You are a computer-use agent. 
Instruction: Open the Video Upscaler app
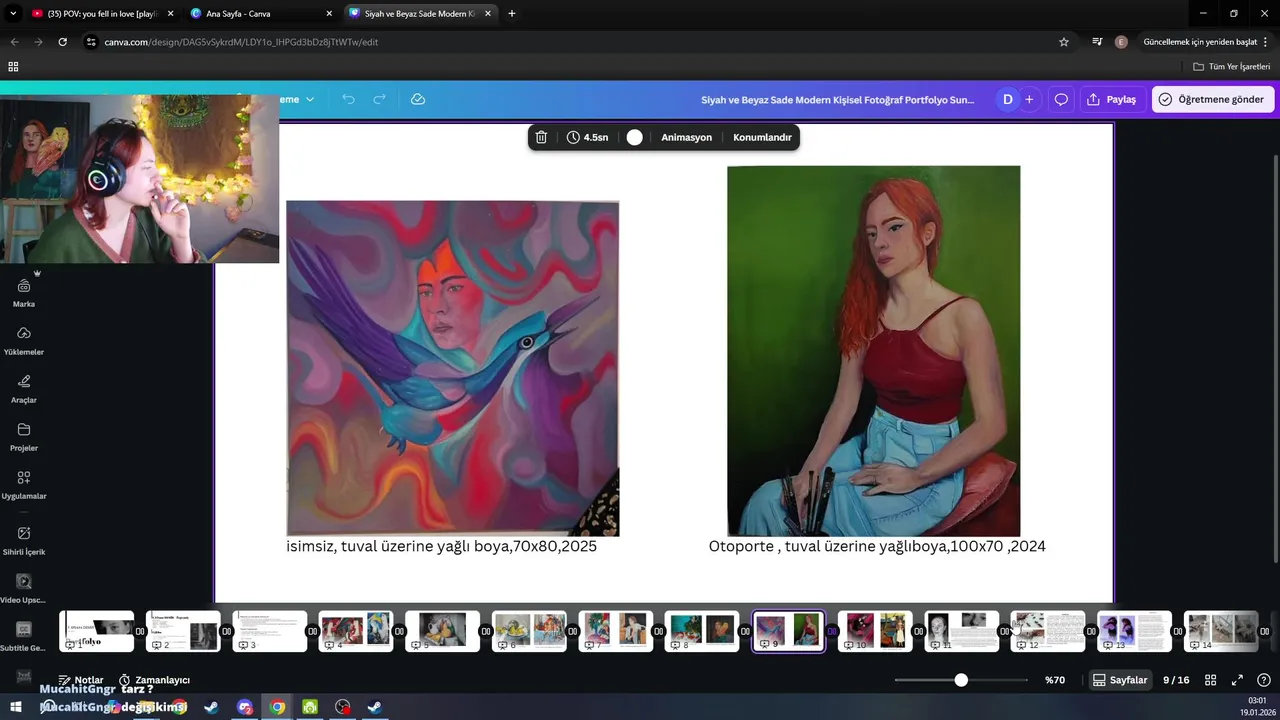pyautogui.click(x=24, y=589)
